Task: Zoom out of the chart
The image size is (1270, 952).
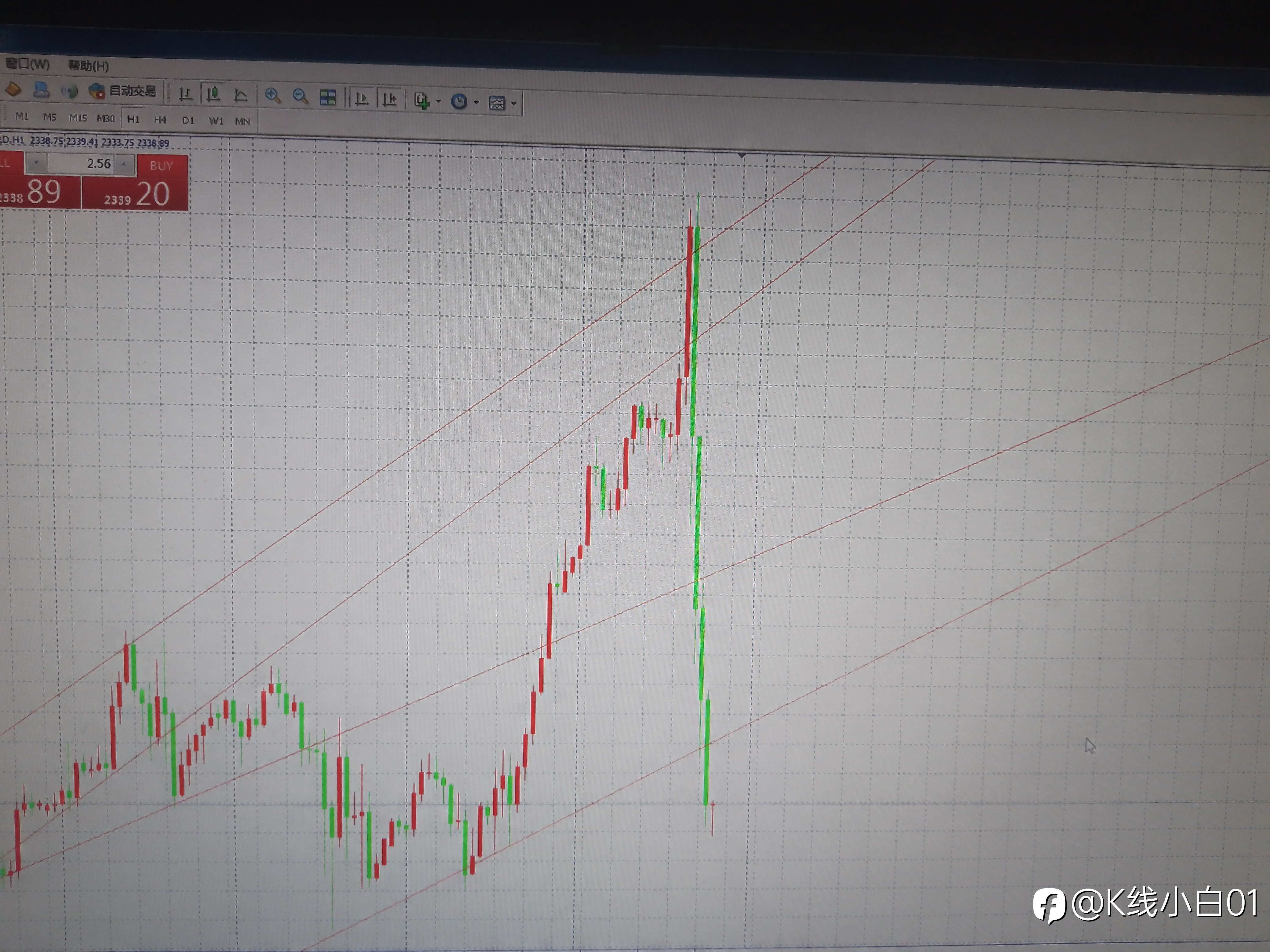Action: click(x=300, y=96)
